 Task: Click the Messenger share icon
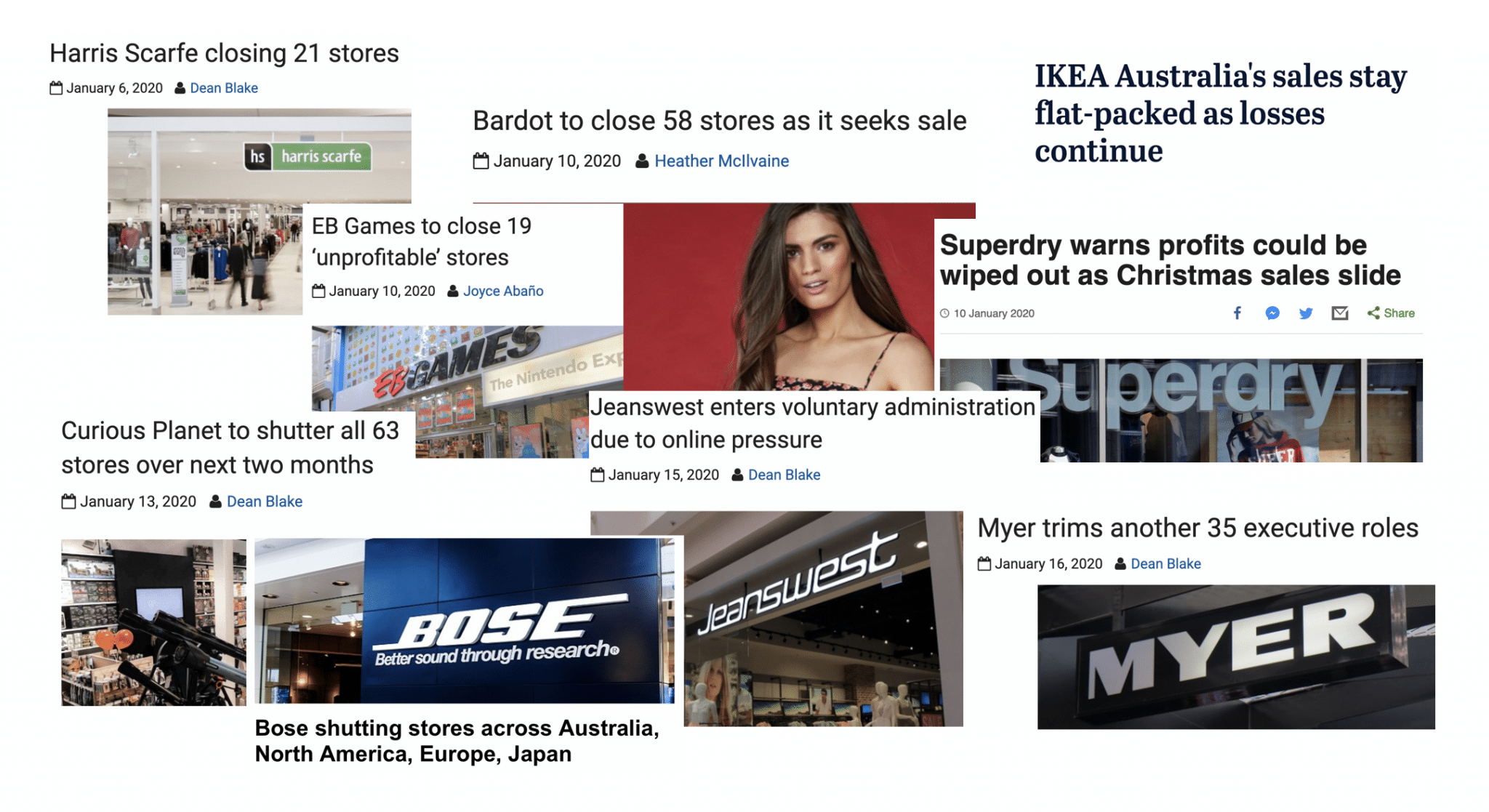pos(1272,313)
